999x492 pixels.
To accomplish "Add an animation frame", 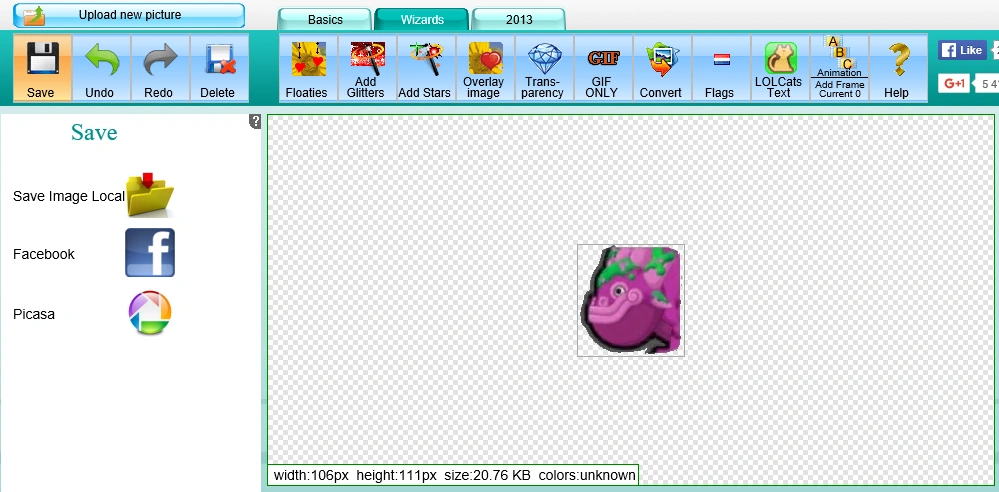I will [838, 68].
